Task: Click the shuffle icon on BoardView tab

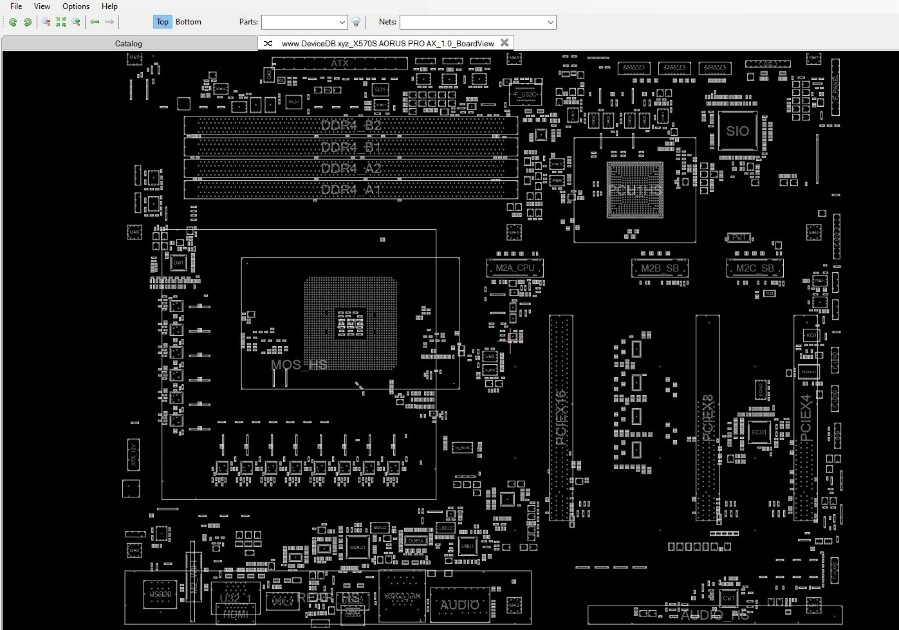Action: pos(268,43)
